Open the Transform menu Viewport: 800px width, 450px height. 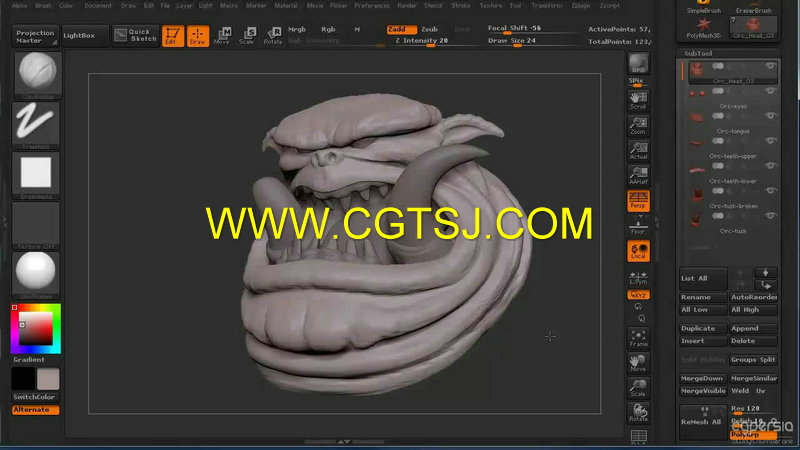tap(546, 6)
